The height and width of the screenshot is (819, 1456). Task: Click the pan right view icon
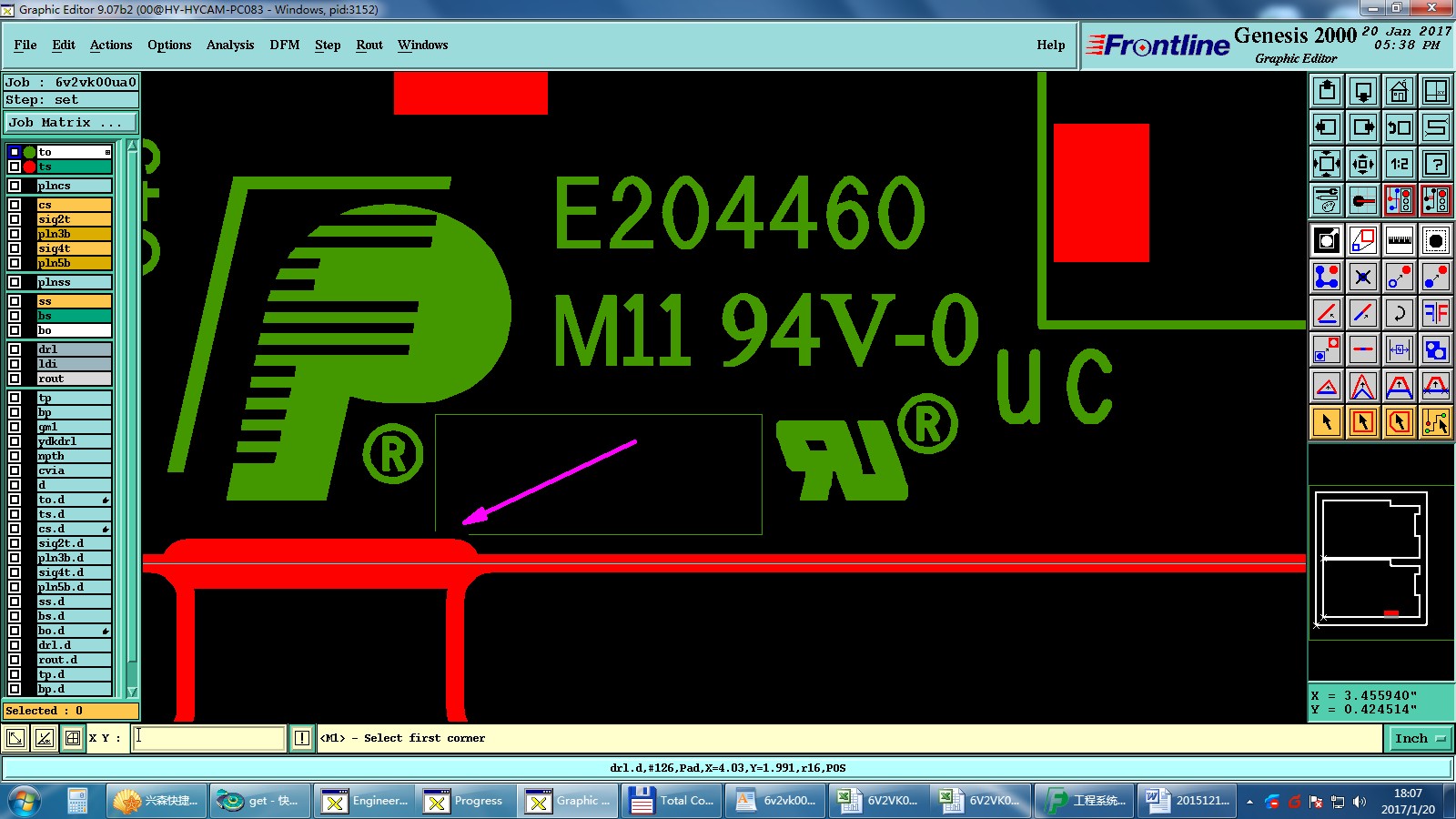pyautogui.click(x=1363, y=127)
